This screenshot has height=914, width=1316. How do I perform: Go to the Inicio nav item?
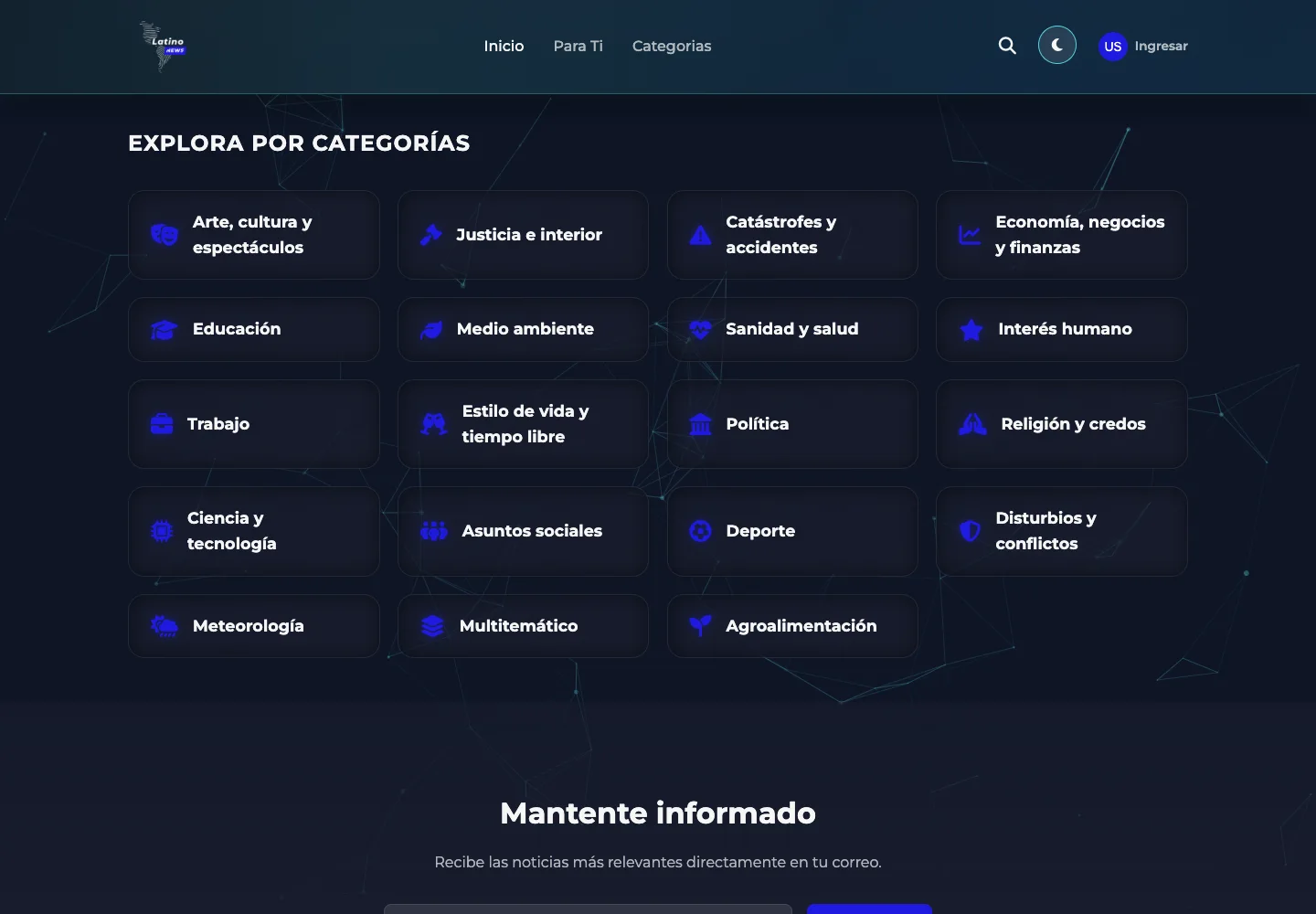tap(504, 46)
